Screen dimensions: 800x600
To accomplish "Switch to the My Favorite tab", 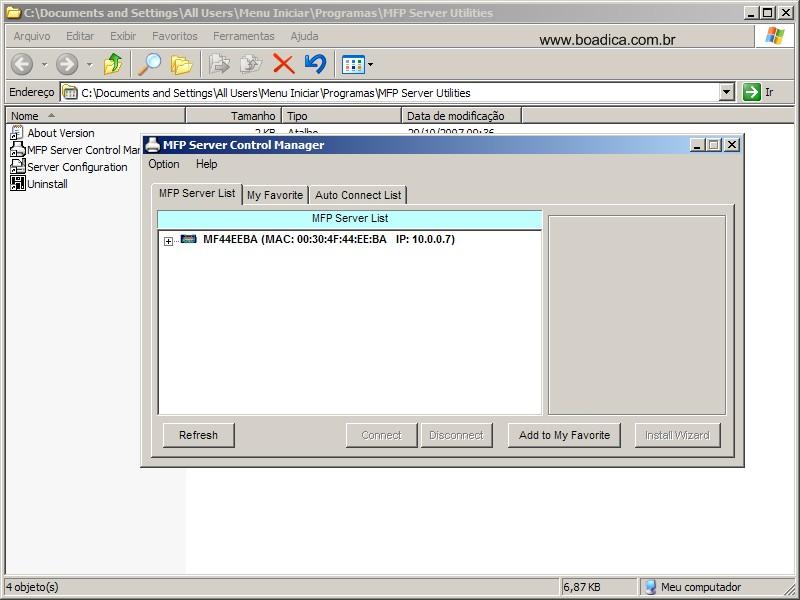I will click(x=275, y=195).
